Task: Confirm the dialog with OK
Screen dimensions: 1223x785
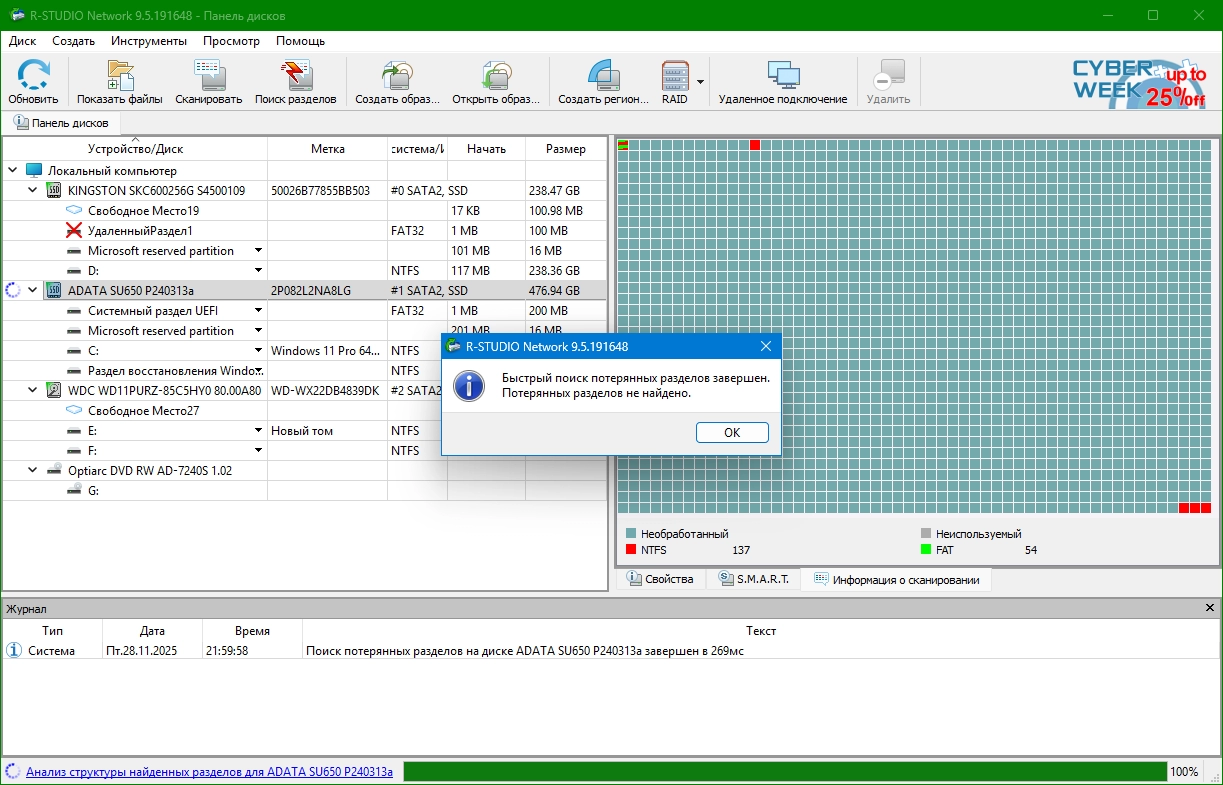Action: 732,432
